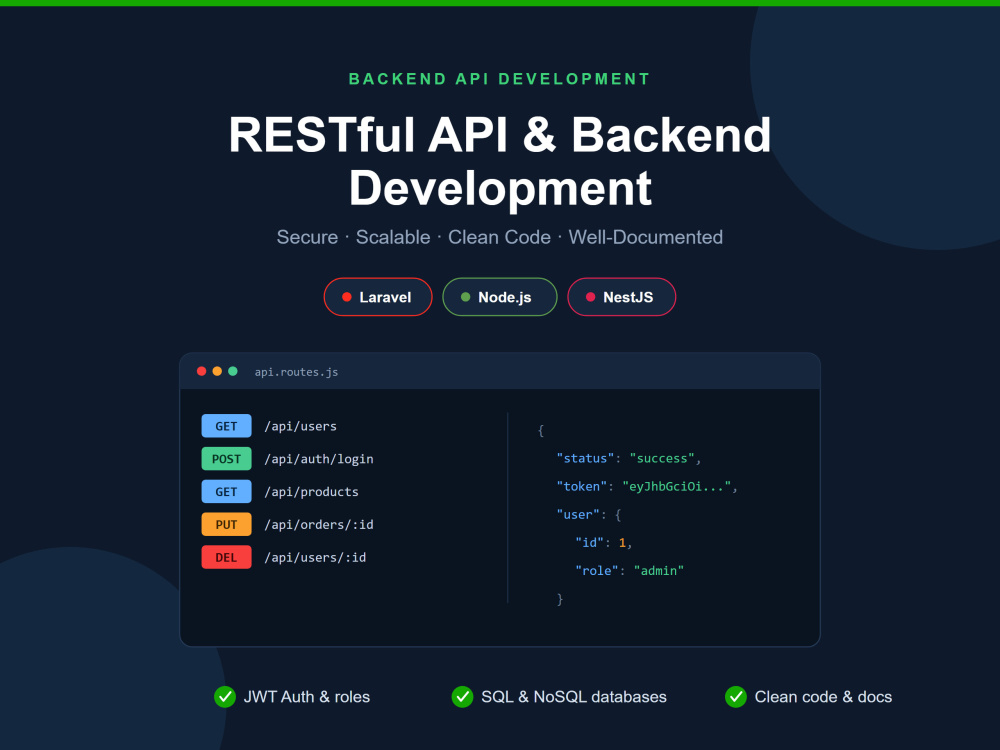Viewport: 1000px width, 750px height.
Task: Click the red window dot of code panel
Action: [x=202, y=371]
